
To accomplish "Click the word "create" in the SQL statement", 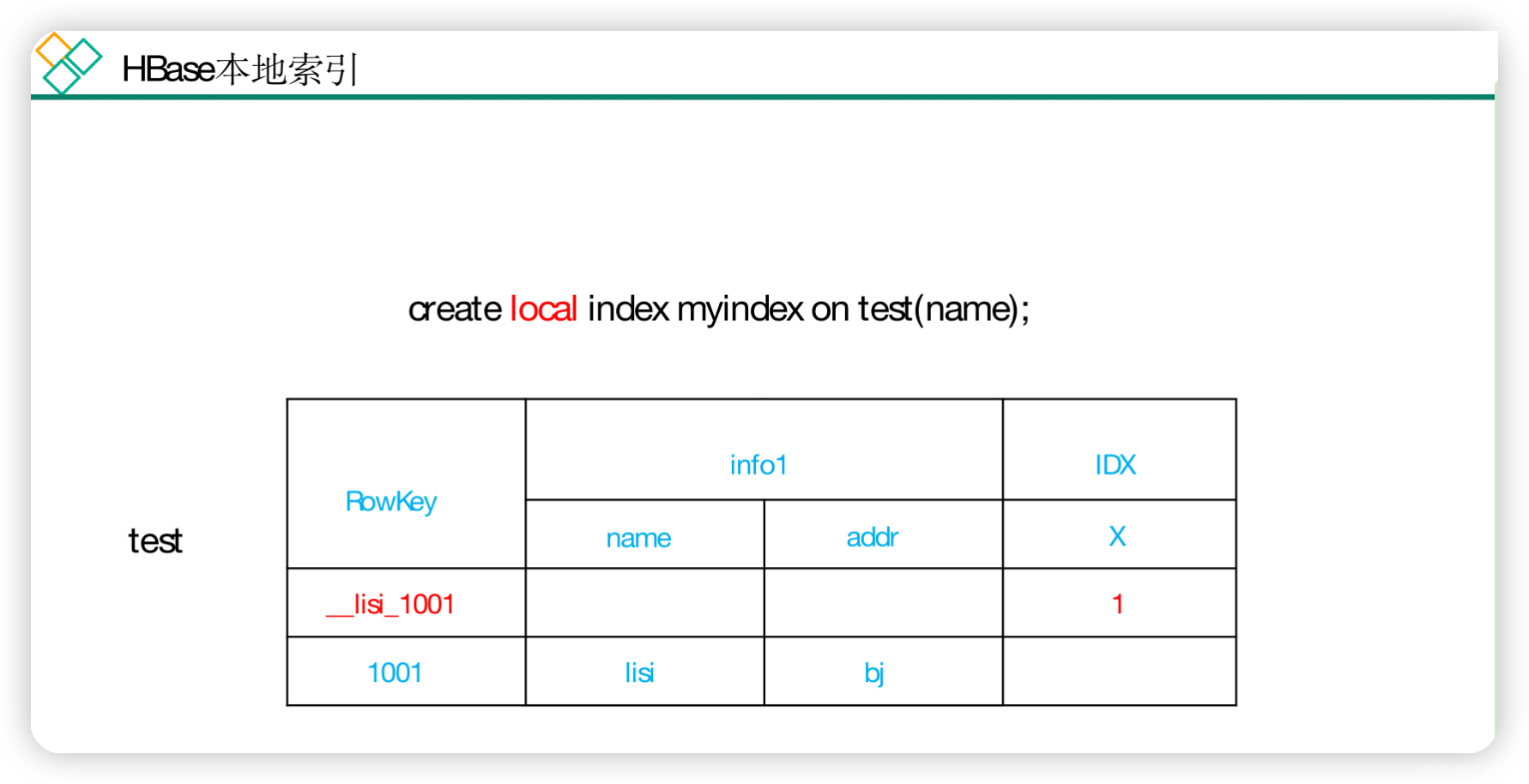I will coord(455,309).
